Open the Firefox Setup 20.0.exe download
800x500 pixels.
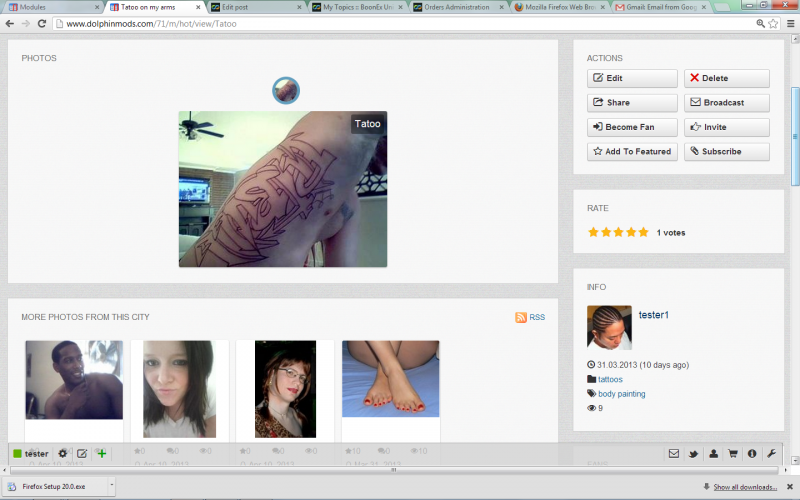tap(54, 486)
